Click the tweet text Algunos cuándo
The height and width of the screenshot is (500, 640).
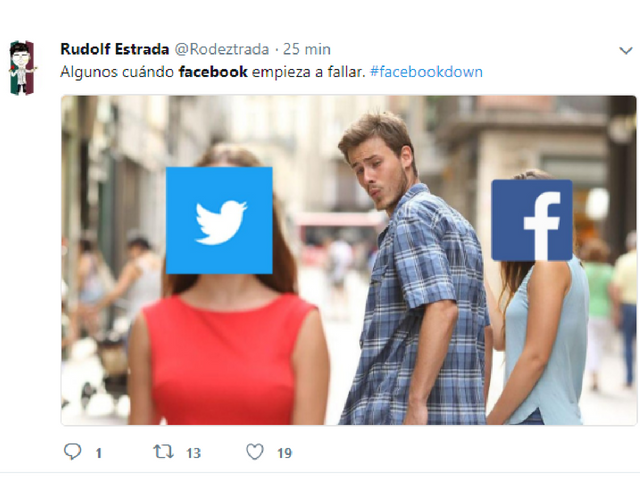click(x=117, y=72)
